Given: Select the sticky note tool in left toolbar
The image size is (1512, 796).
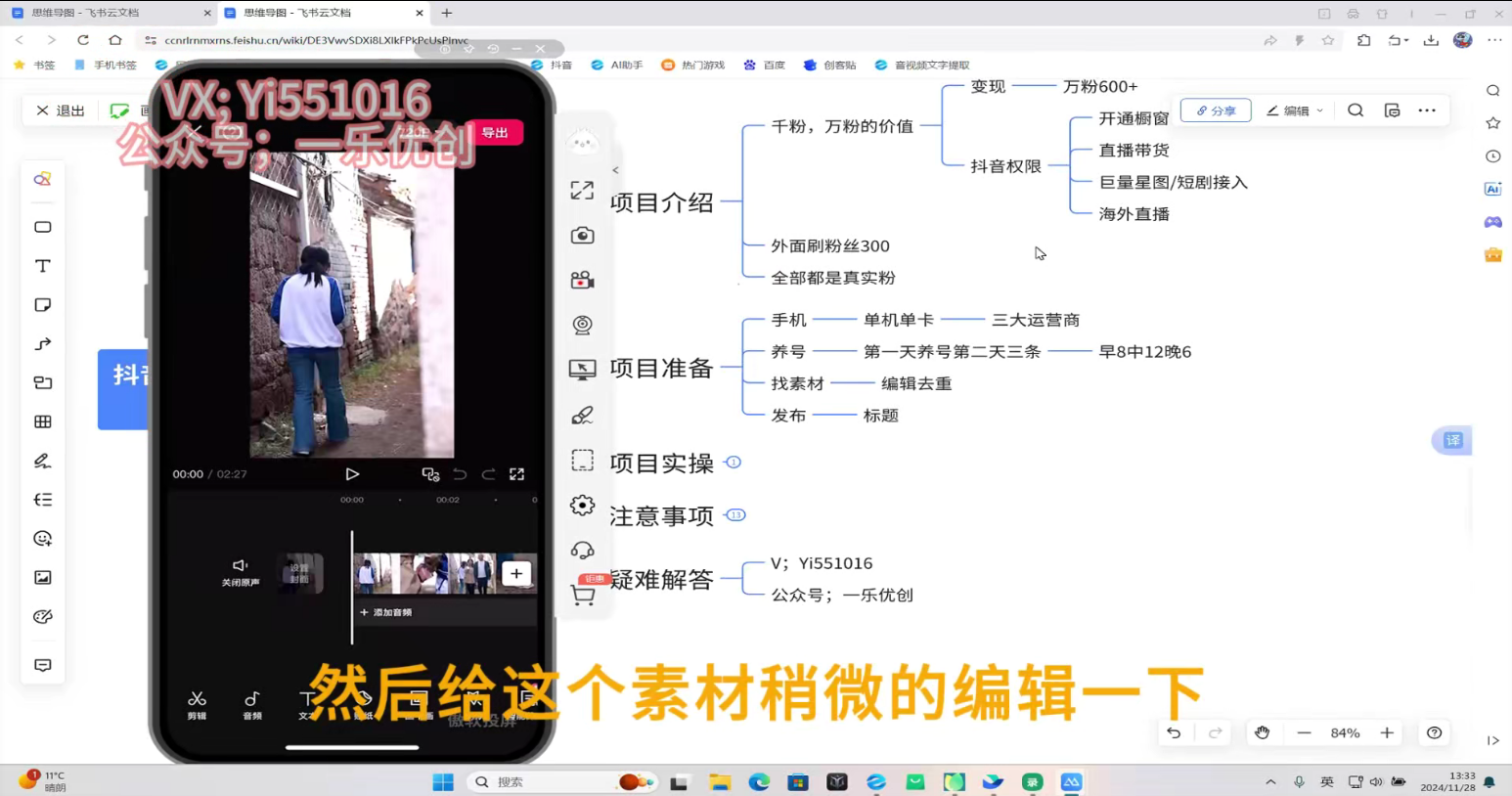Looking at the screenshot, I should tap(43, 305).
